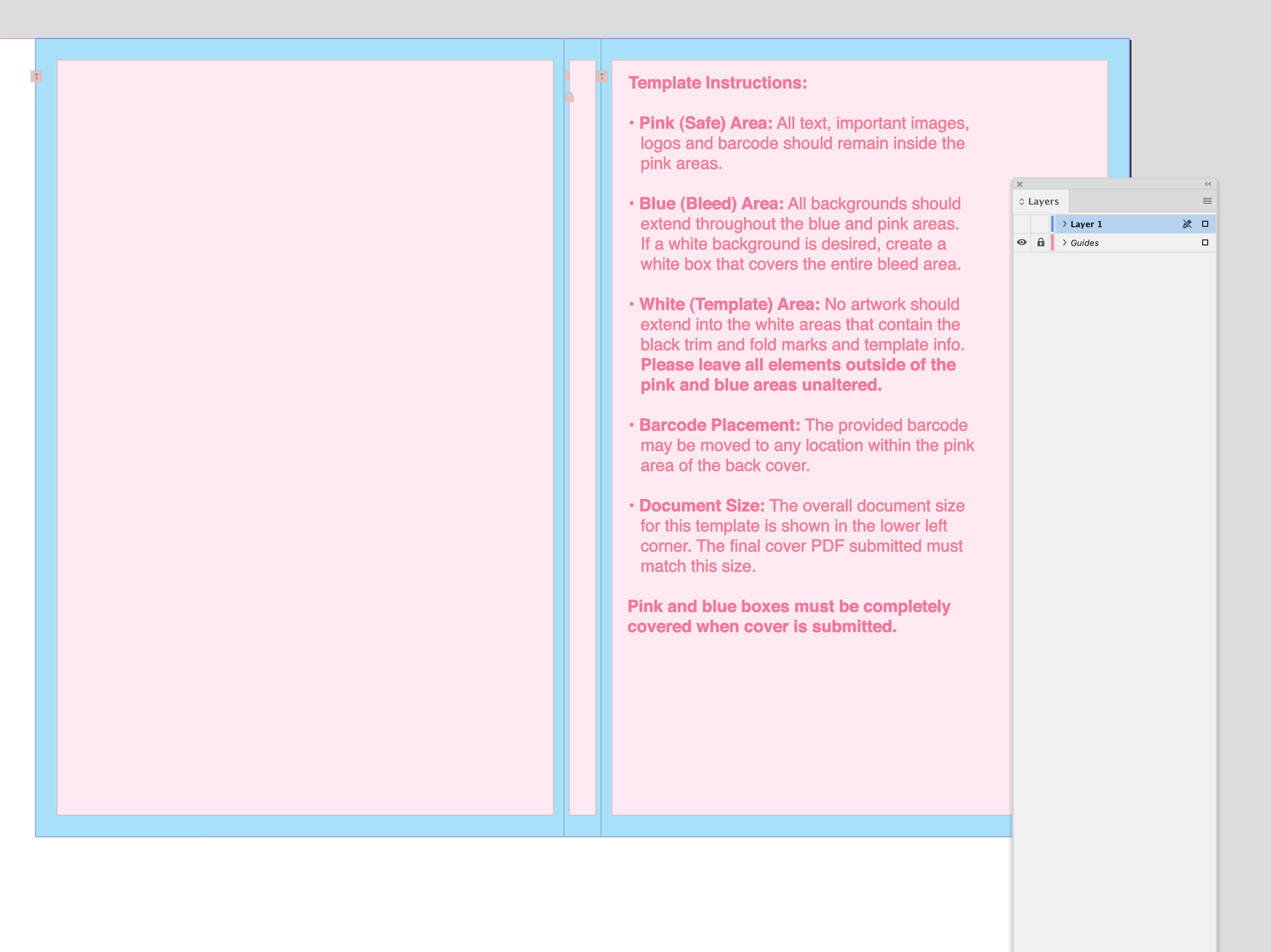
Task: Unlock the Guides layer lock icon
Action: [x=1040, y=242]
